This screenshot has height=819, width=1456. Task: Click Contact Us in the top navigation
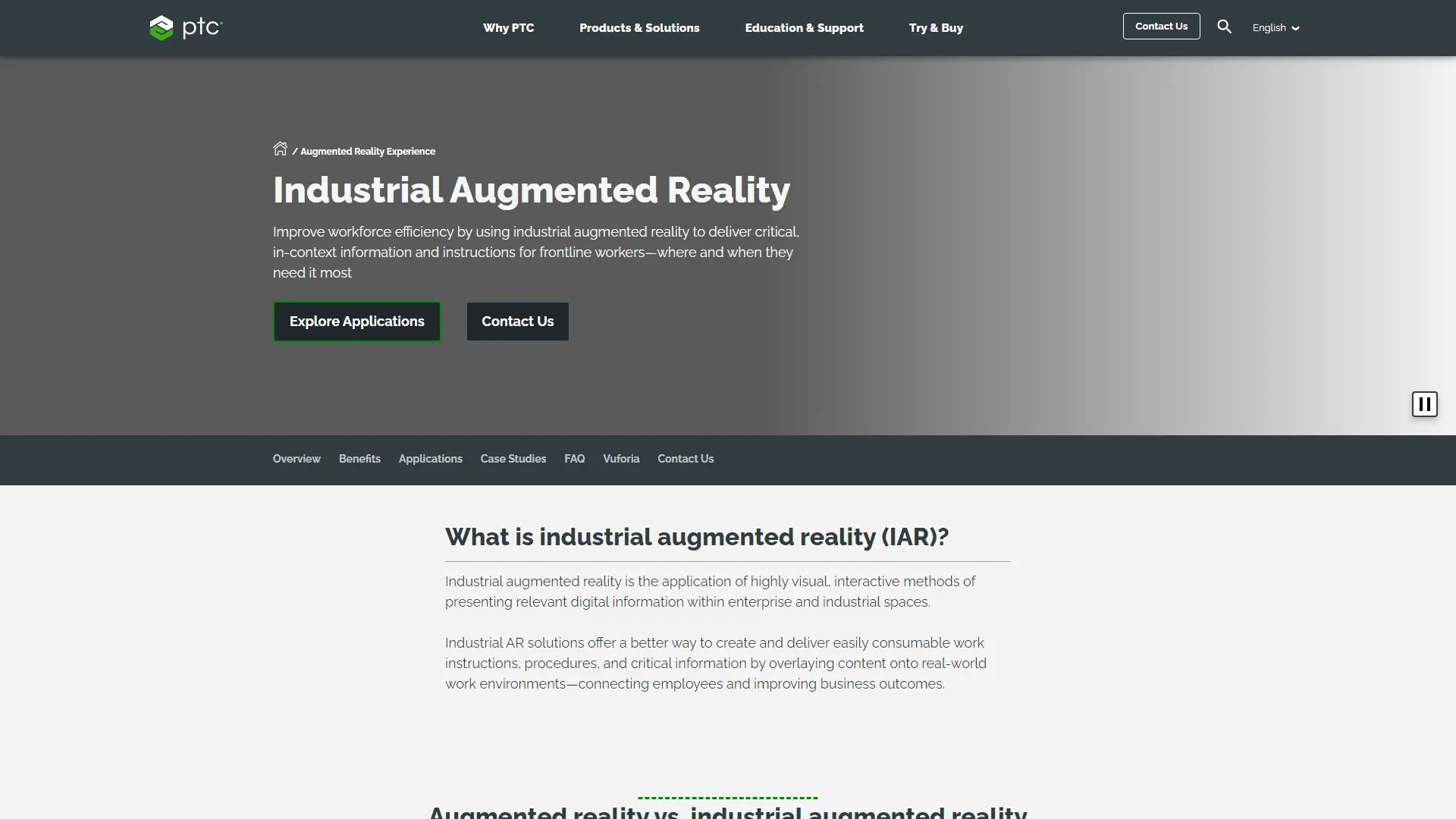1161,26
